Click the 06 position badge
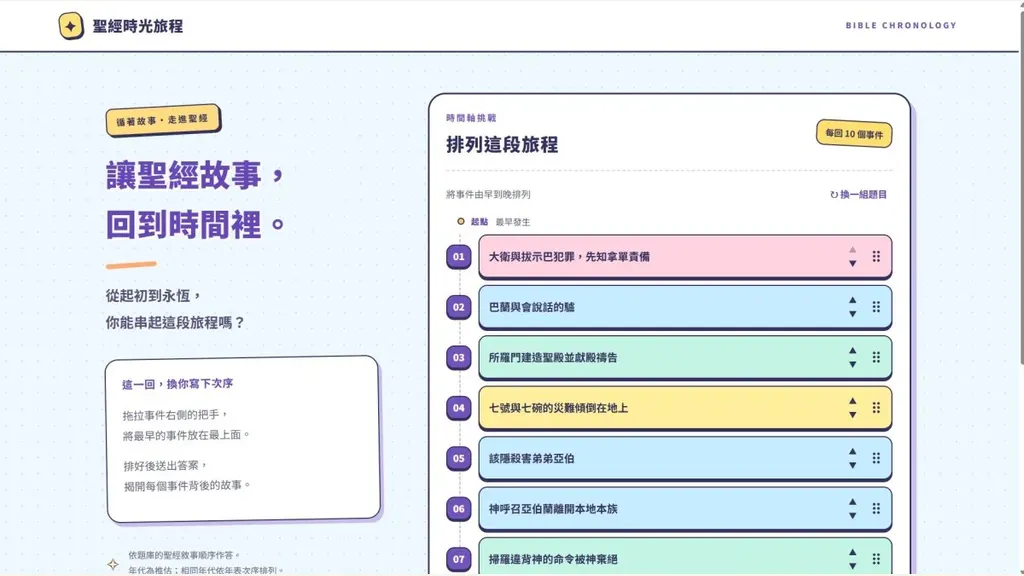 click(x=458, y=509)
